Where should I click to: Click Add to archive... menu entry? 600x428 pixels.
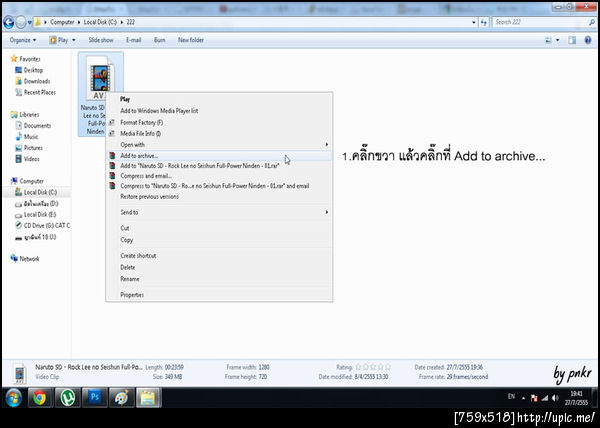pos(219,156)
